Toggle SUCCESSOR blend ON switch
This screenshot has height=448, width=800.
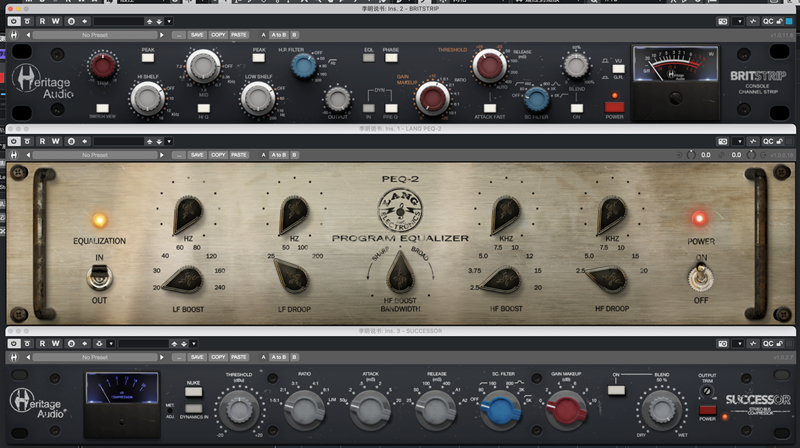616,390
